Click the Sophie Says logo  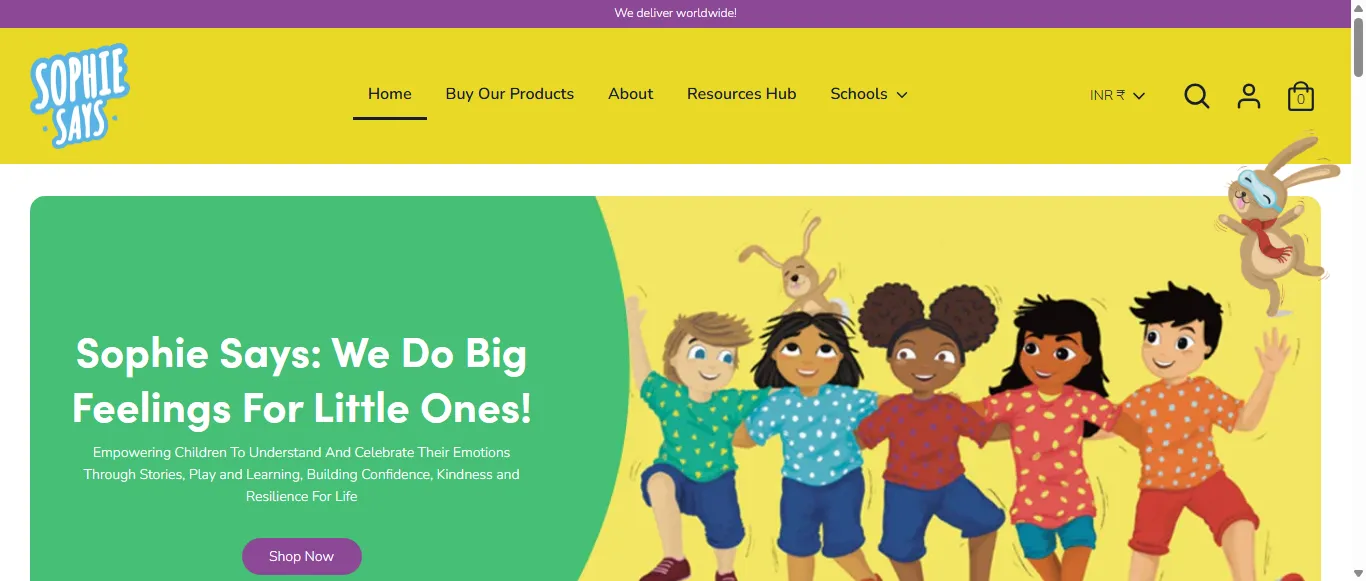[80, 96]
